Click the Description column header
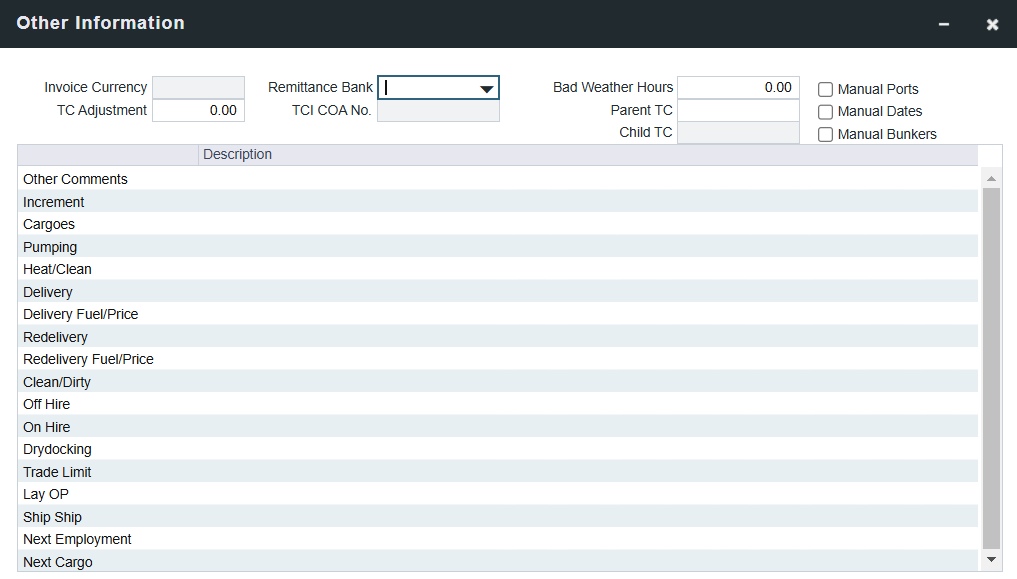Screen dimensions: 1017x579 point(587,155)
